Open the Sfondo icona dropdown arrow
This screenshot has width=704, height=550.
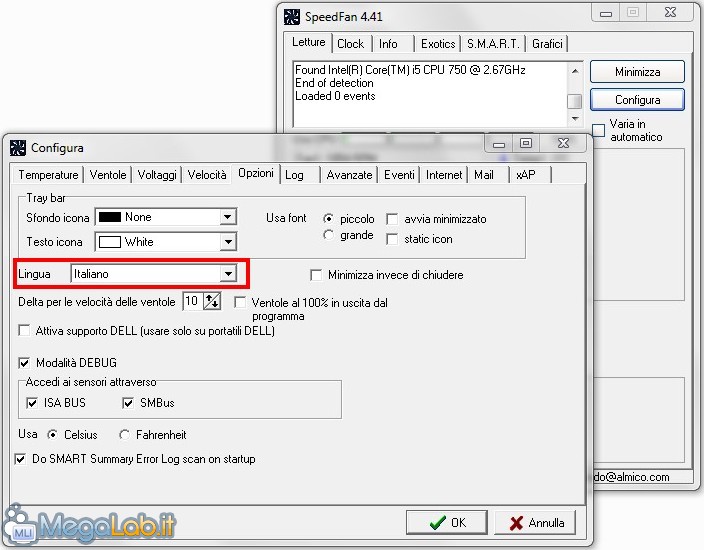coord(228,217)
